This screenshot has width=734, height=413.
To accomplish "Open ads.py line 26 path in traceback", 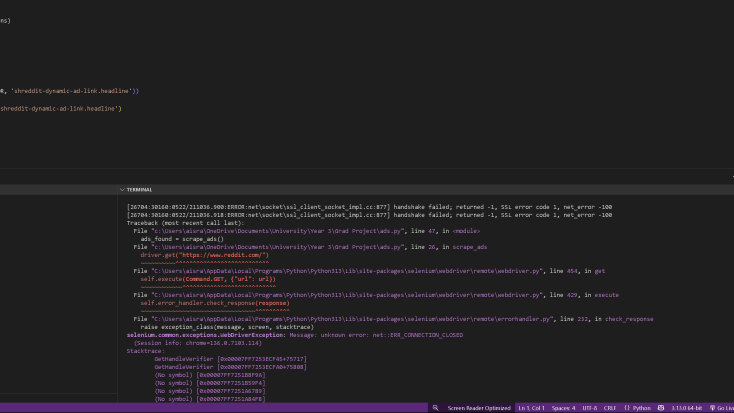I will click(x=278, y=247).
